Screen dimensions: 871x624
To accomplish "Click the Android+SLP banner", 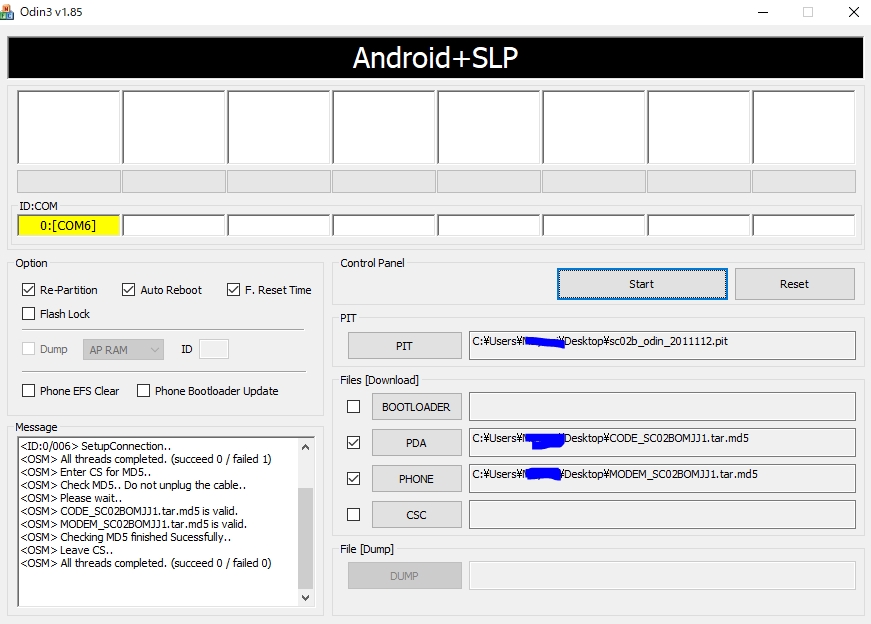I will [436, 58].
